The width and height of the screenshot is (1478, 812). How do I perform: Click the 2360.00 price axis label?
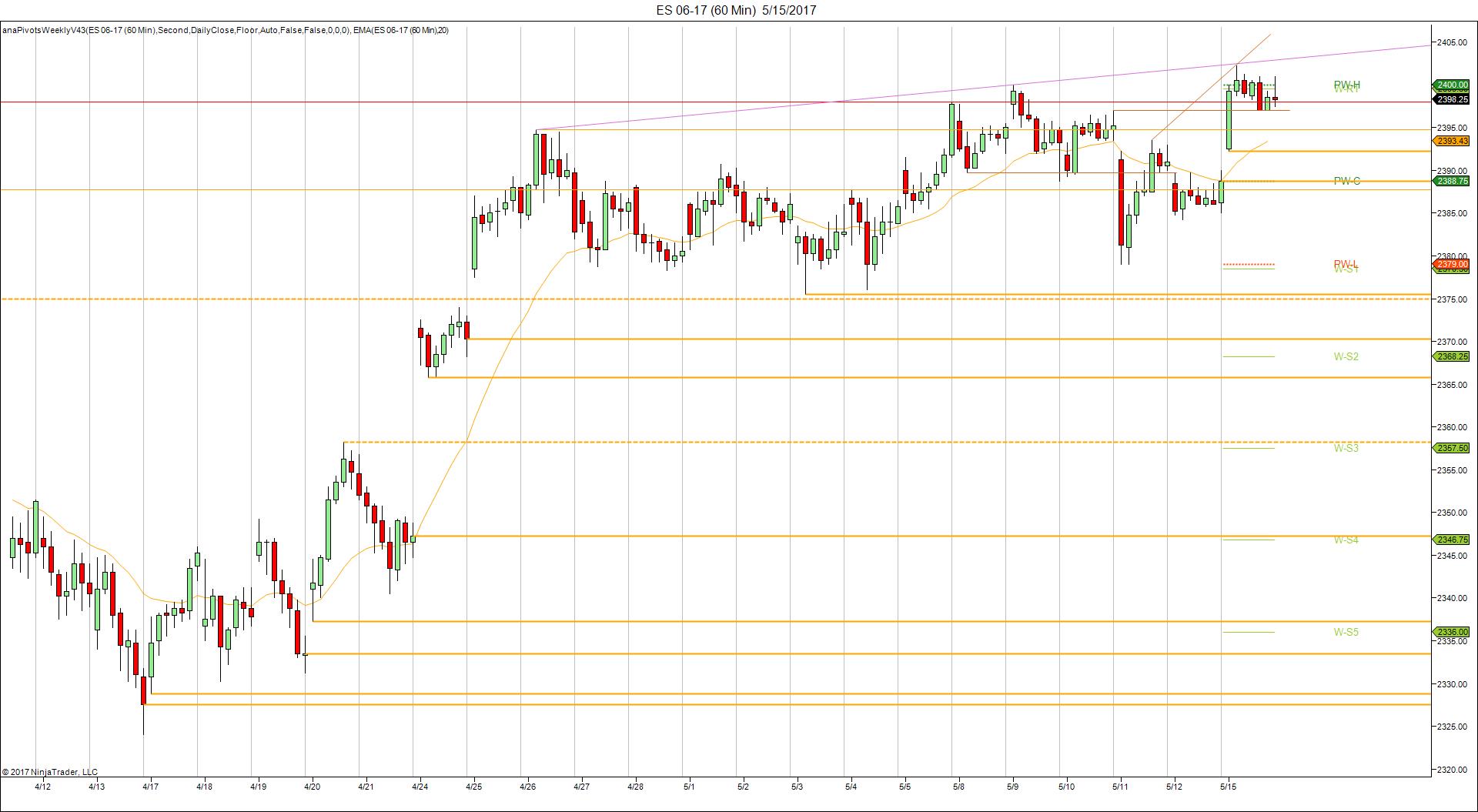[x=1453, y=426]
